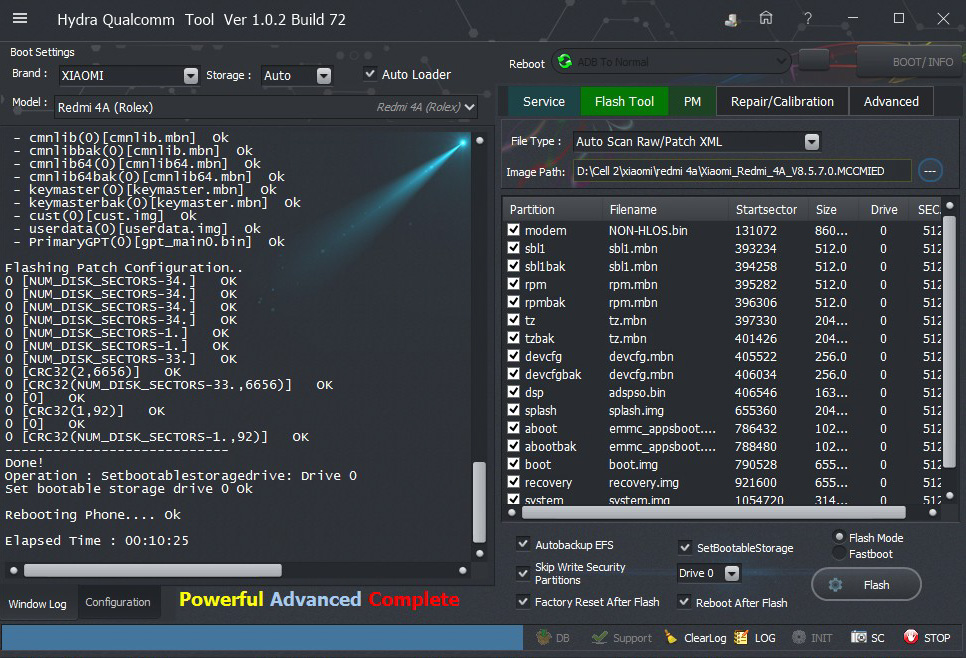Open the Storage Auto dropdown
966x658 pixels.
[324, 76]
